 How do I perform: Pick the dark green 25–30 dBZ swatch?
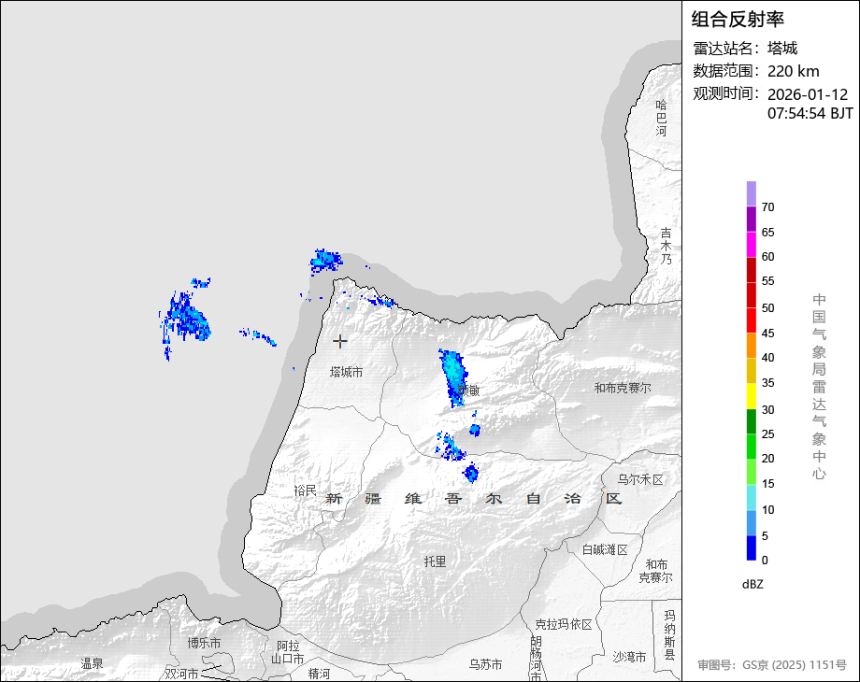(751, 421)
